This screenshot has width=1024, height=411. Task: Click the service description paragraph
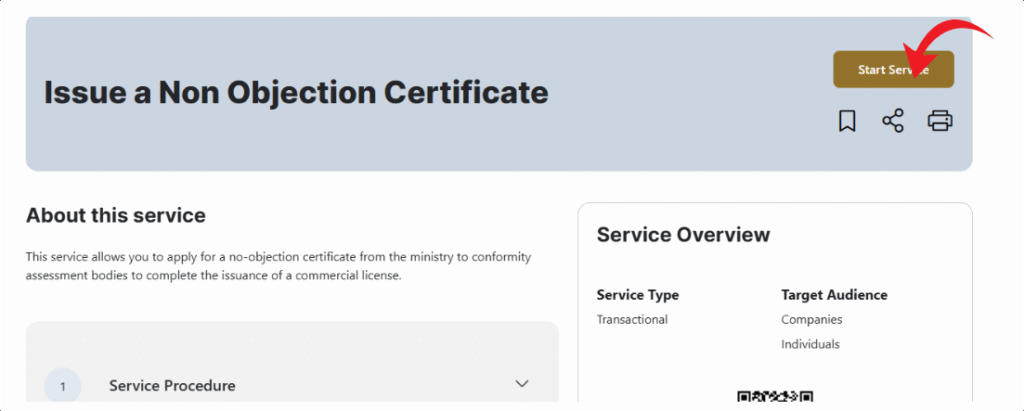click(x=278, y=266)
